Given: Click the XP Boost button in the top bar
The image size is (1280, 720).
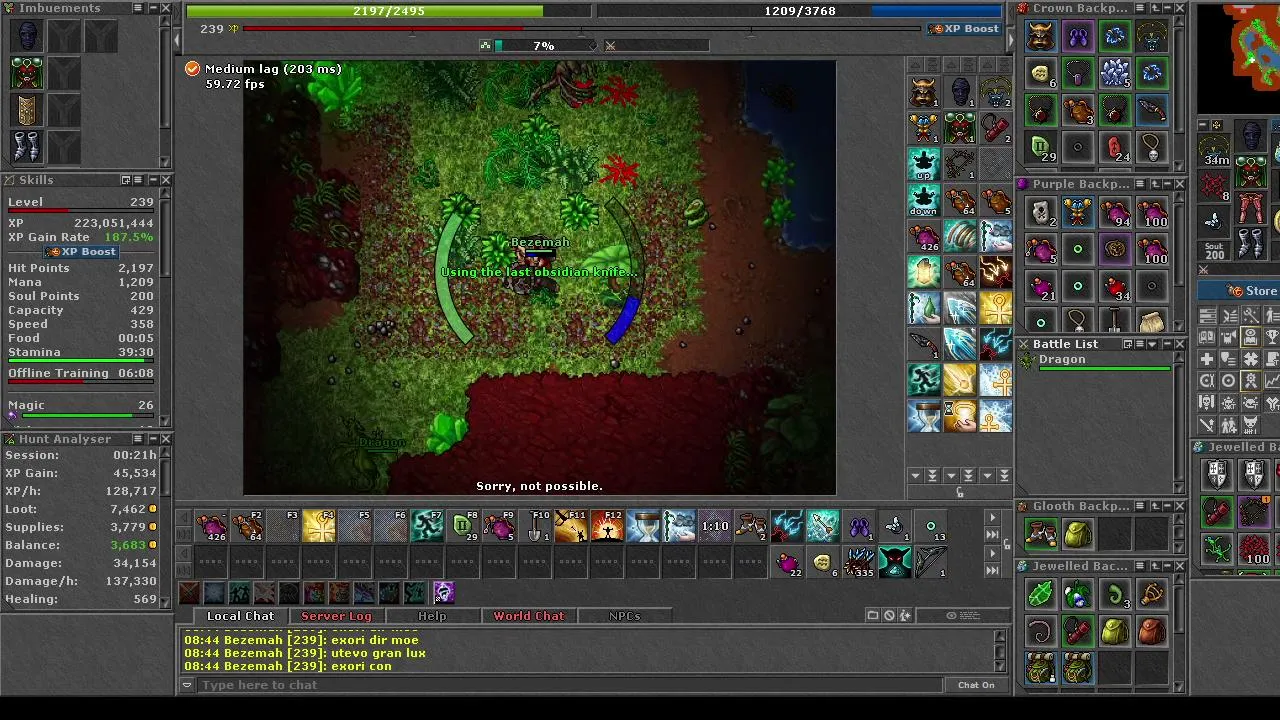Looking at the screenshot, I should coord(964,29).
